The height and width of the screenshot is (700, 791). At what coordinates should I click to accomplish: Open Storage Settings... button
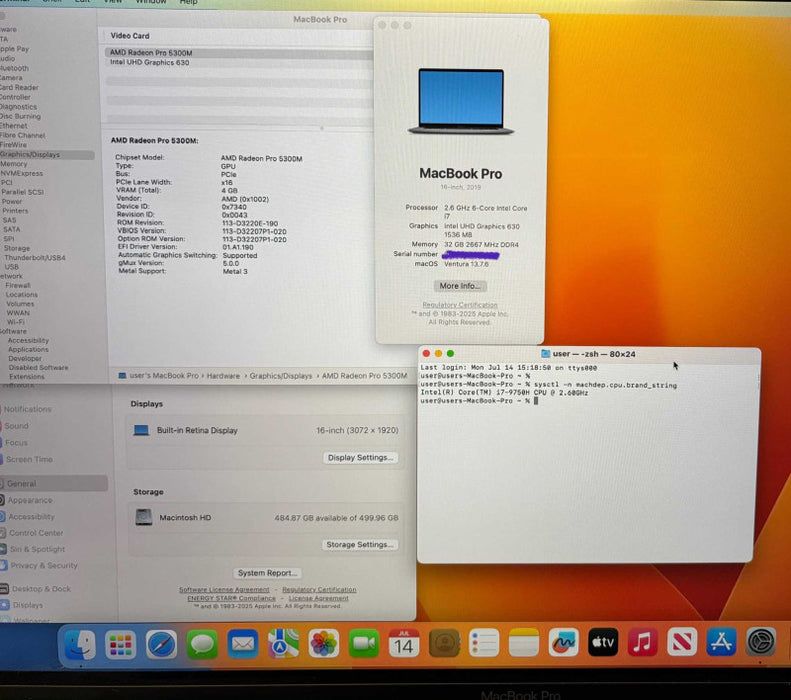tap(360, 545)
